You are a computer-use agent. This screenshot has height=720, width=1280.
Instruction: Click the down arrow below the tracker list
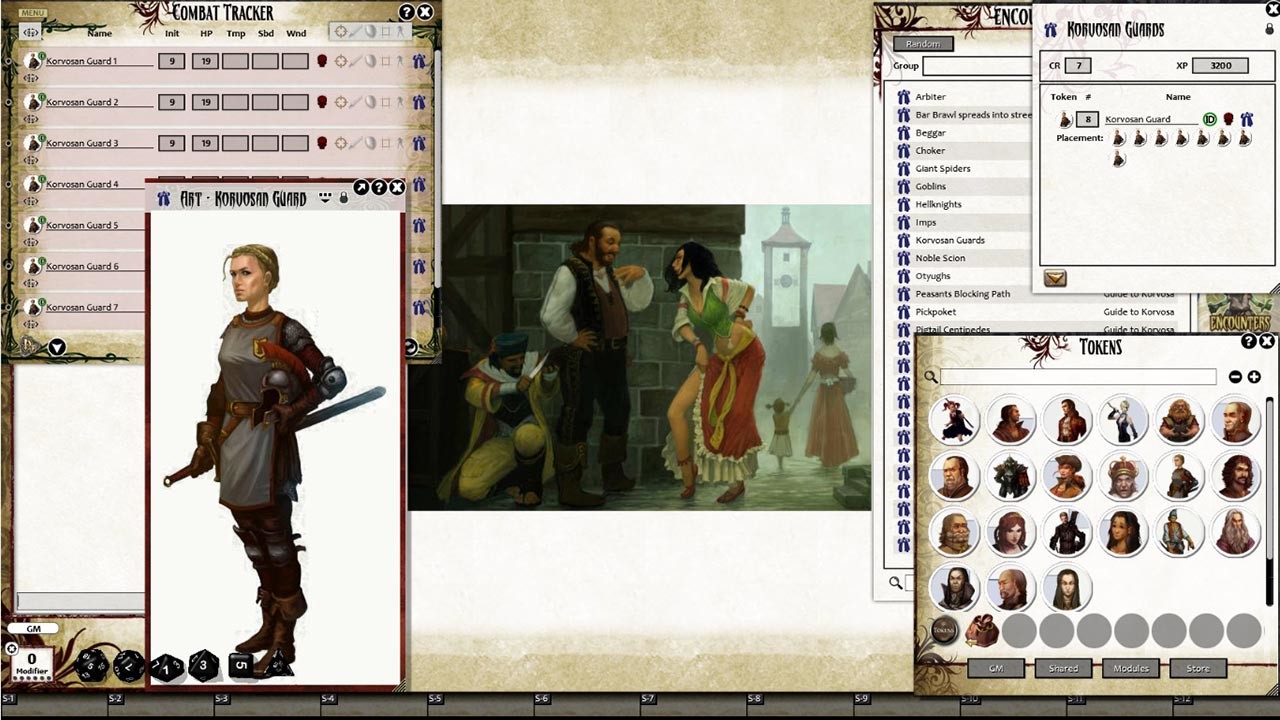pyautogui.click(x=57, y=347)
